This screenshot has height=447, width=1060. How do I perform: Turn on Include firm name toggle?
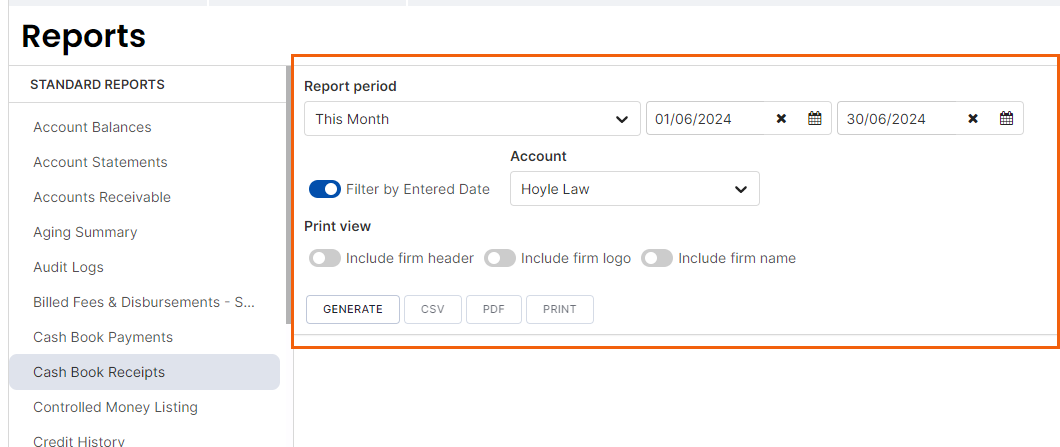coord(656,258)
